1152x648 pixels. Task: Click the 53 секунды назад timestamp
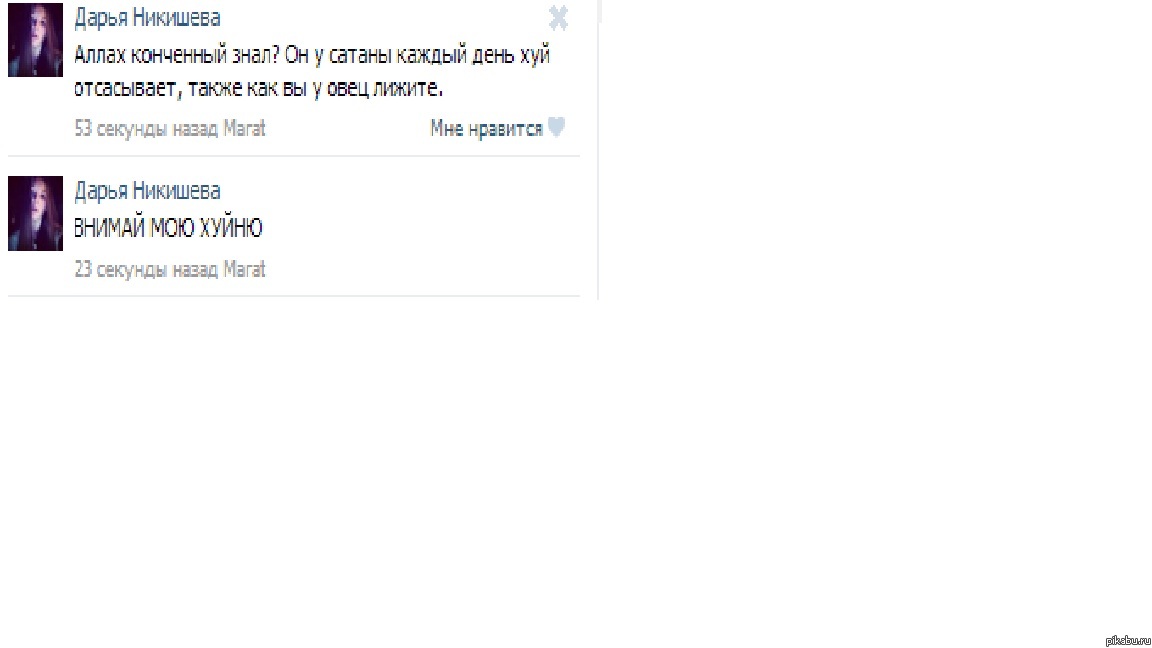[x=145, y=129]
